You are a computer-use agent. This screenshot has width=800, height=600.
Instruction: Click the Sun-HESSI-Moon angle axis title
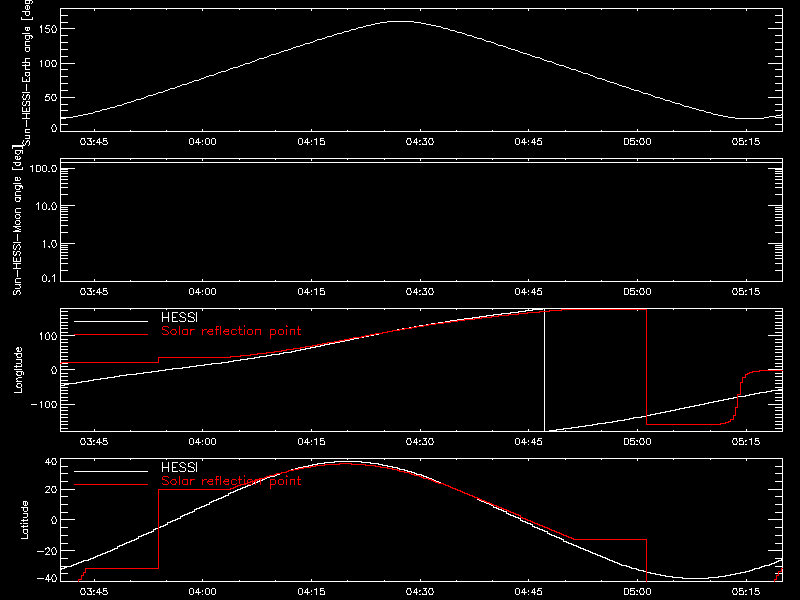[x=18, y=220]
